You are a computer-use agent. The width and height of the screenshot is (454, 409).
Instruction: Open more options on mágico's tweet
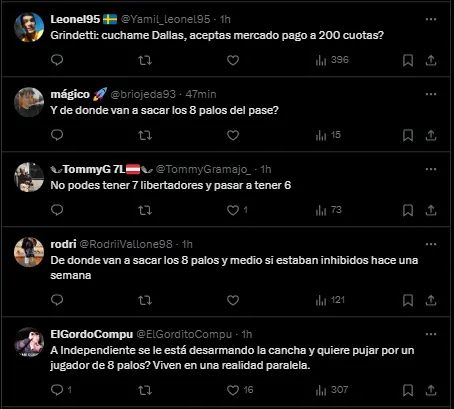click(x=431, y=94)
